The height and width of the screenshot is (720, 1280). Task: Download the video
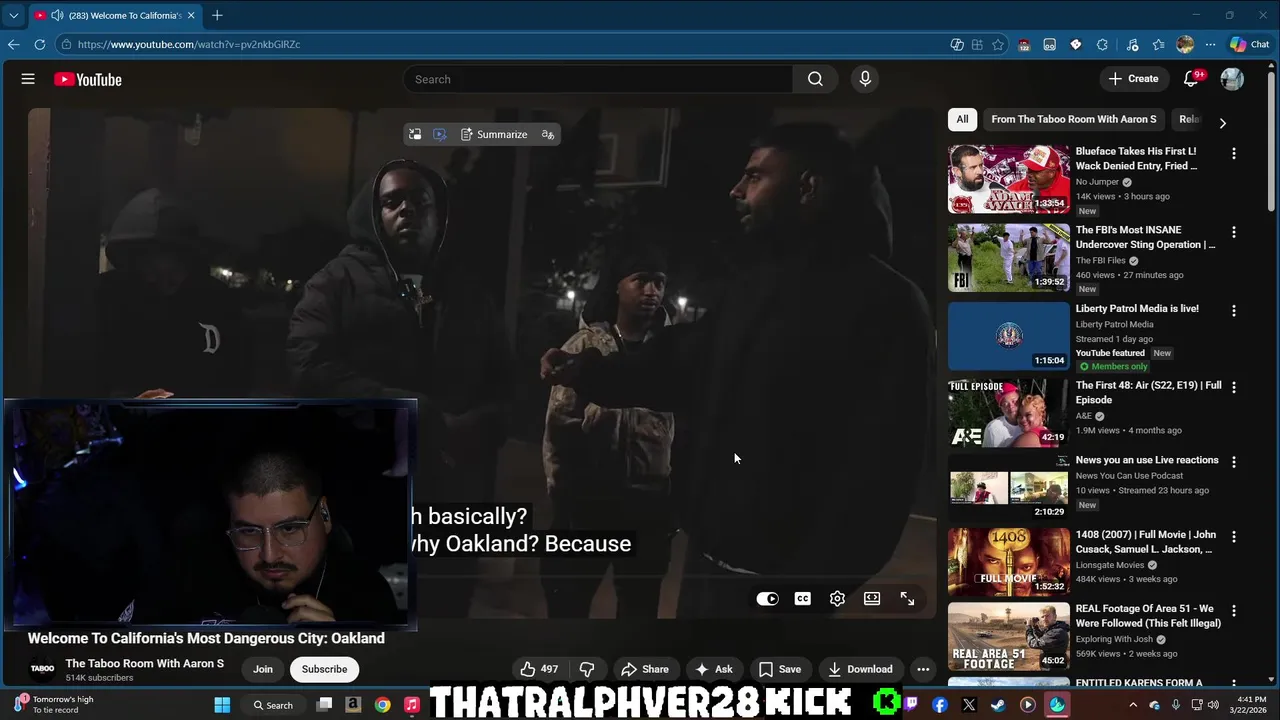(861, 669)
